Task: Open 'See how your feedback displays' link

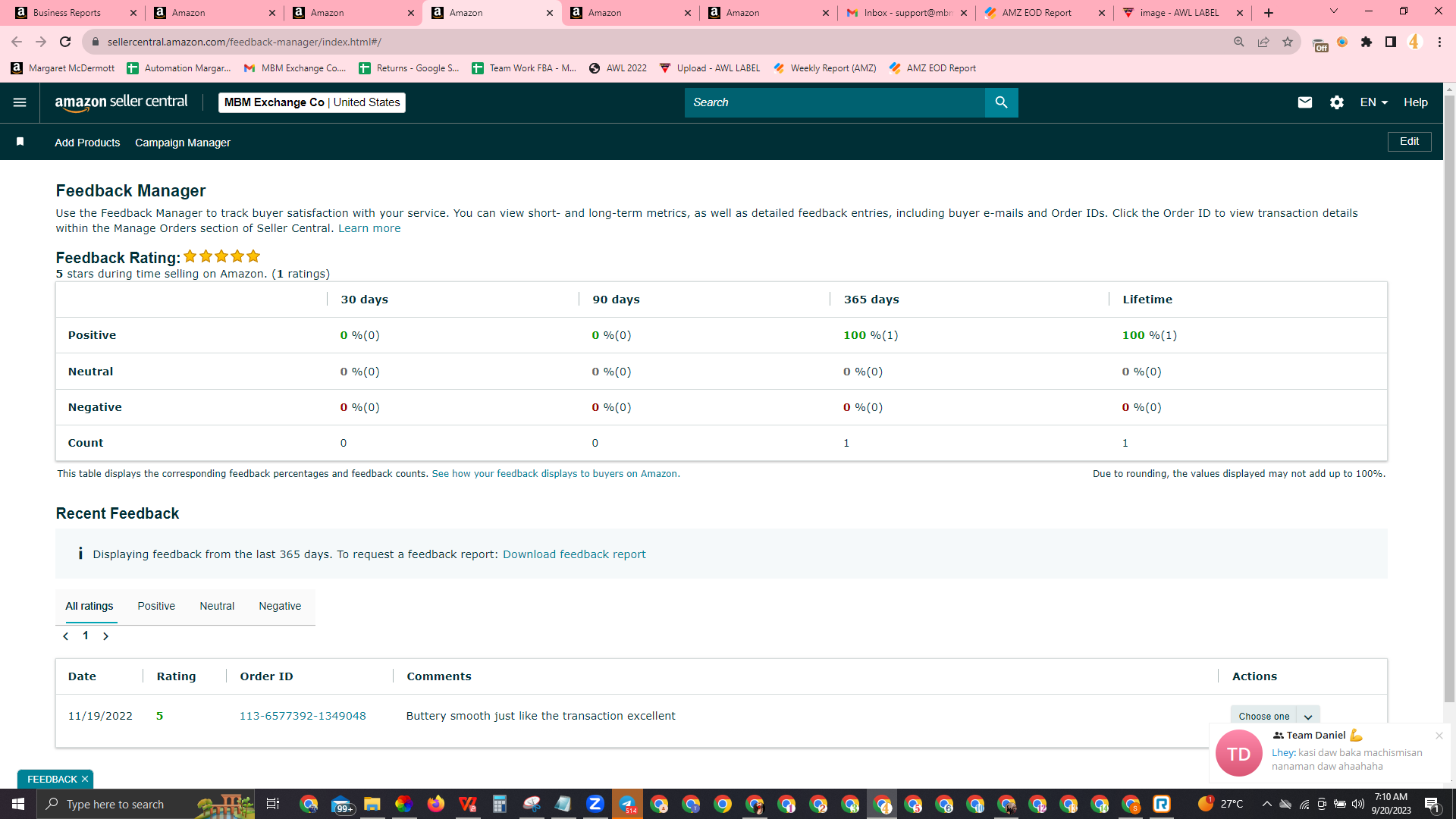Action: [x=556, y=474]
